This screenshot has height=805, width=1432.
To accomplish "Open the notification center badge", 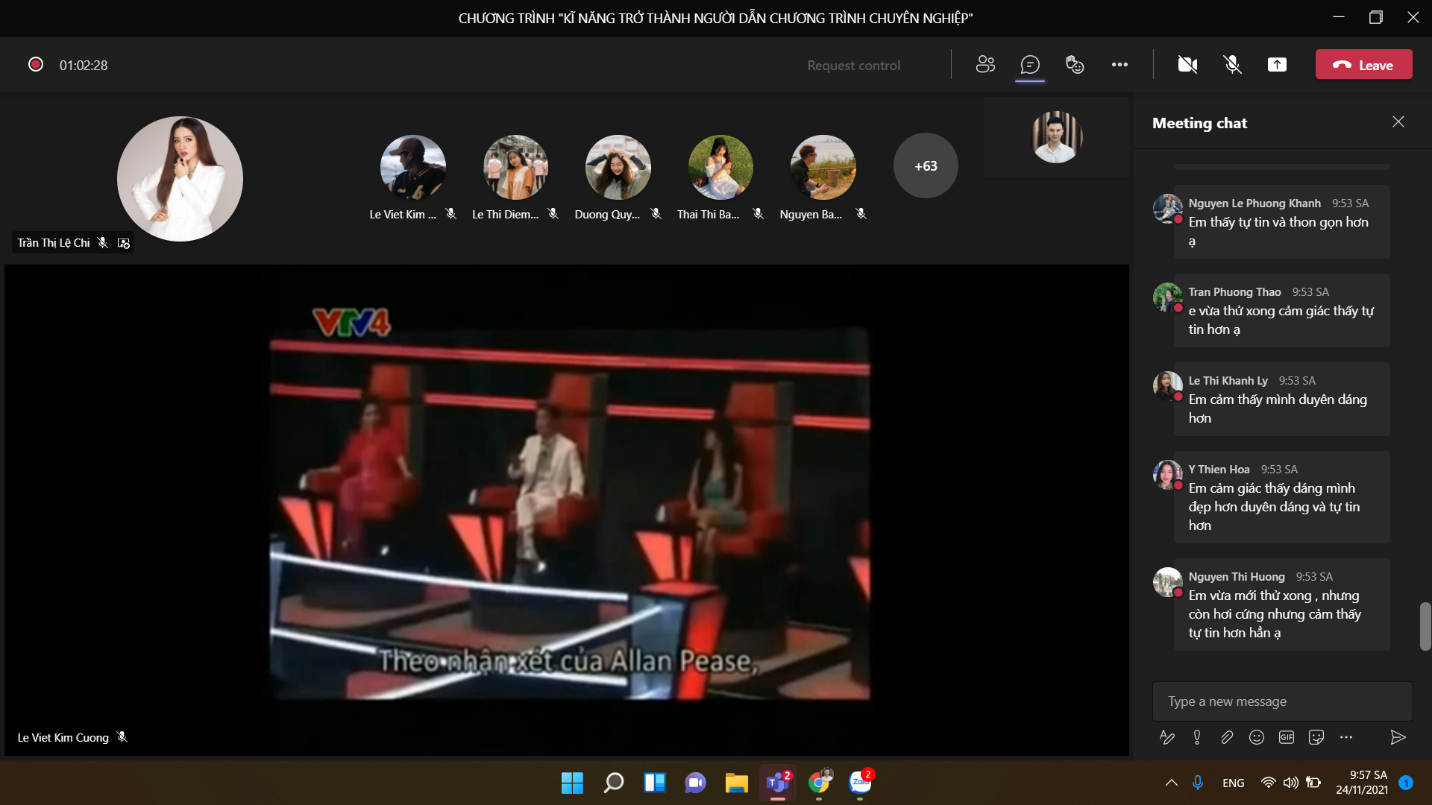I will 1406,783.
